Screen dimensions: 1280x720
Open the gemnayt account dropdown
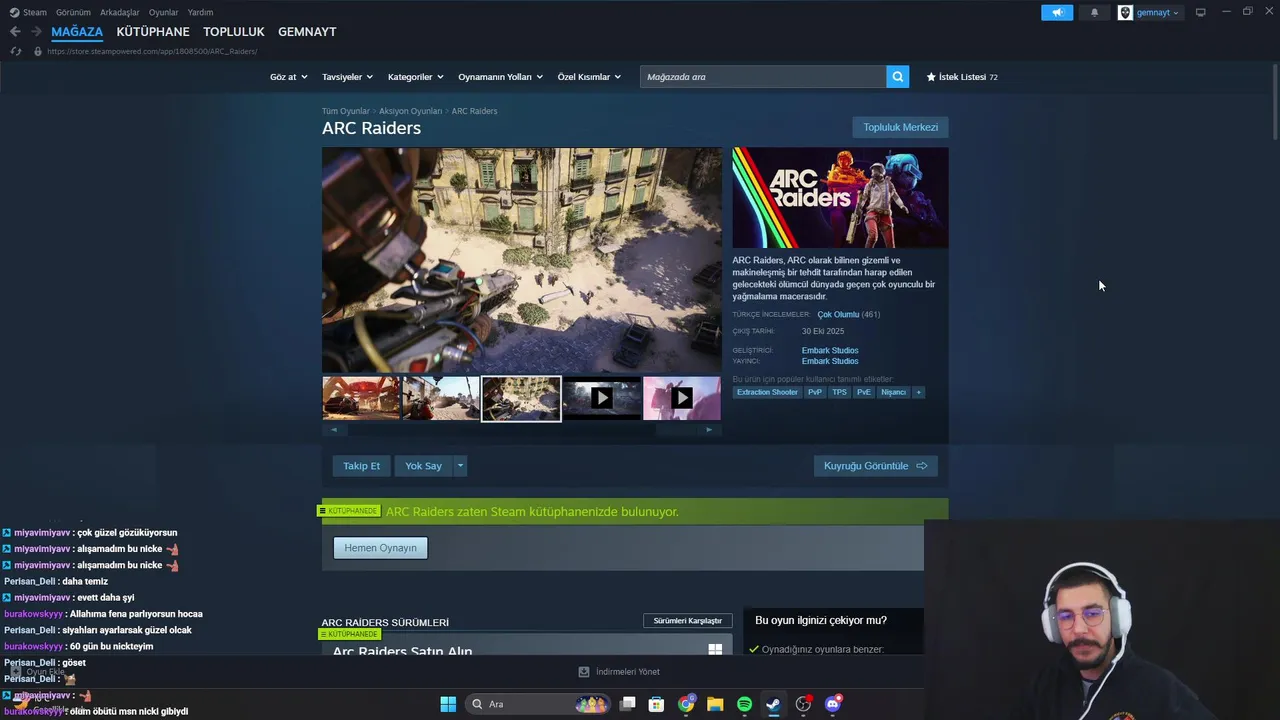point(1149,12)
